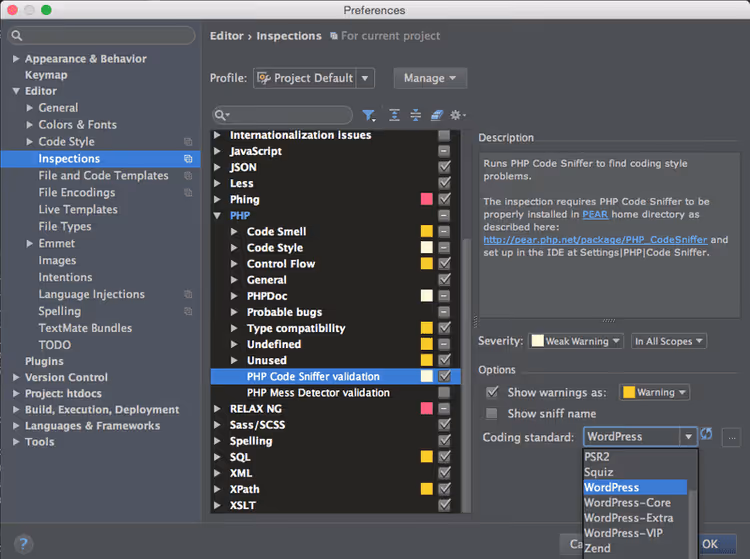Click the inspections search field

click(282, 115)
